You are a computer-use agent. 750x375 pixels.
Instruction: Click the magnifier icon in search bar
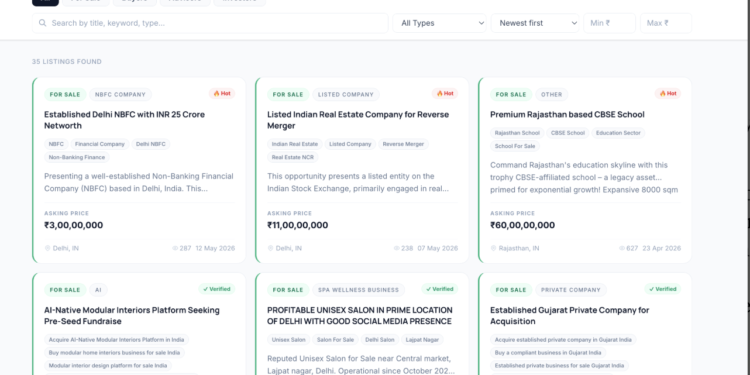coord(43,23)
